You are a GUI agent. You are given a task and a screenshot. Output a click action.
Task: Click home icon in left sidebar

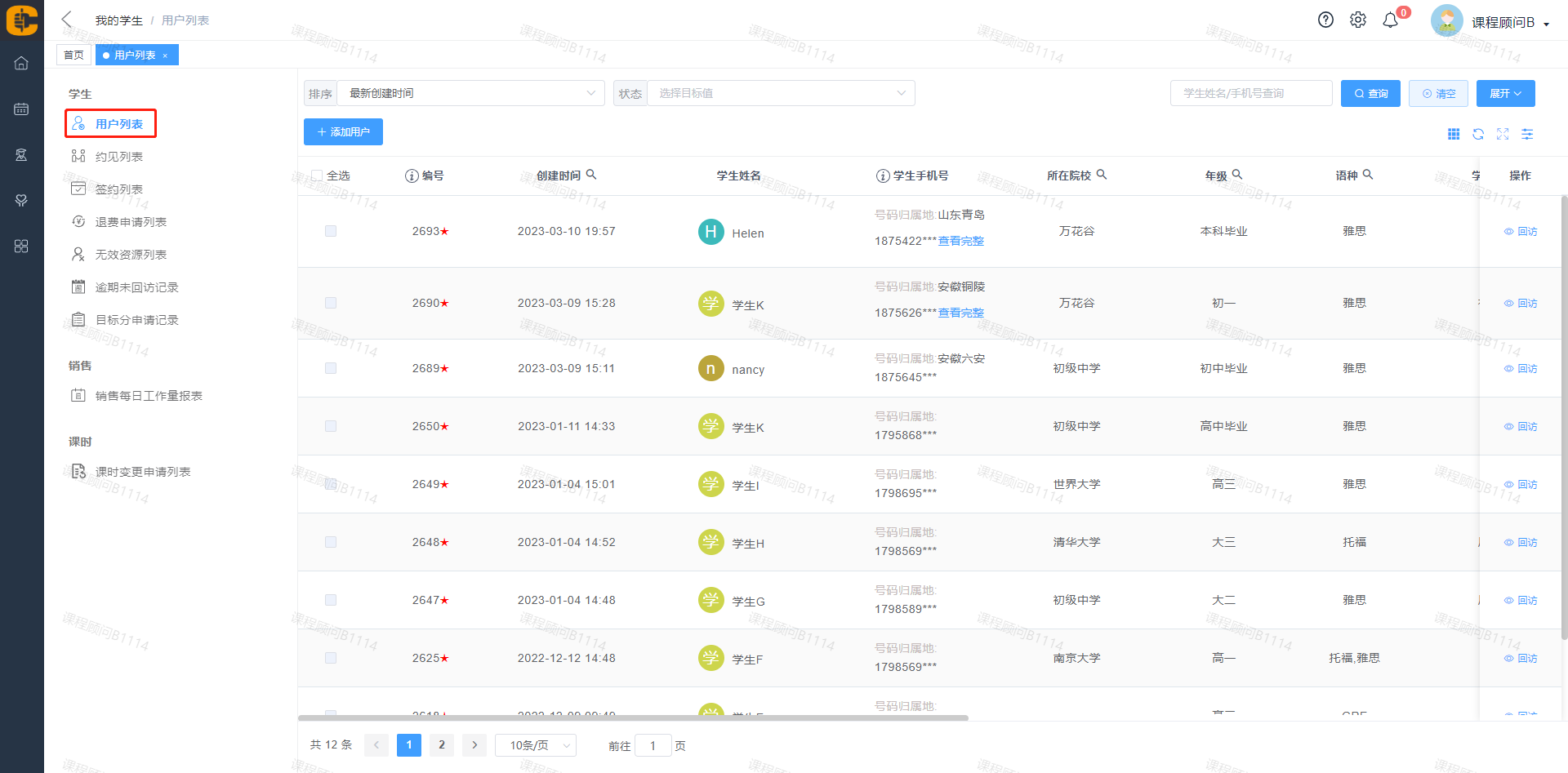tap(21, 63)
